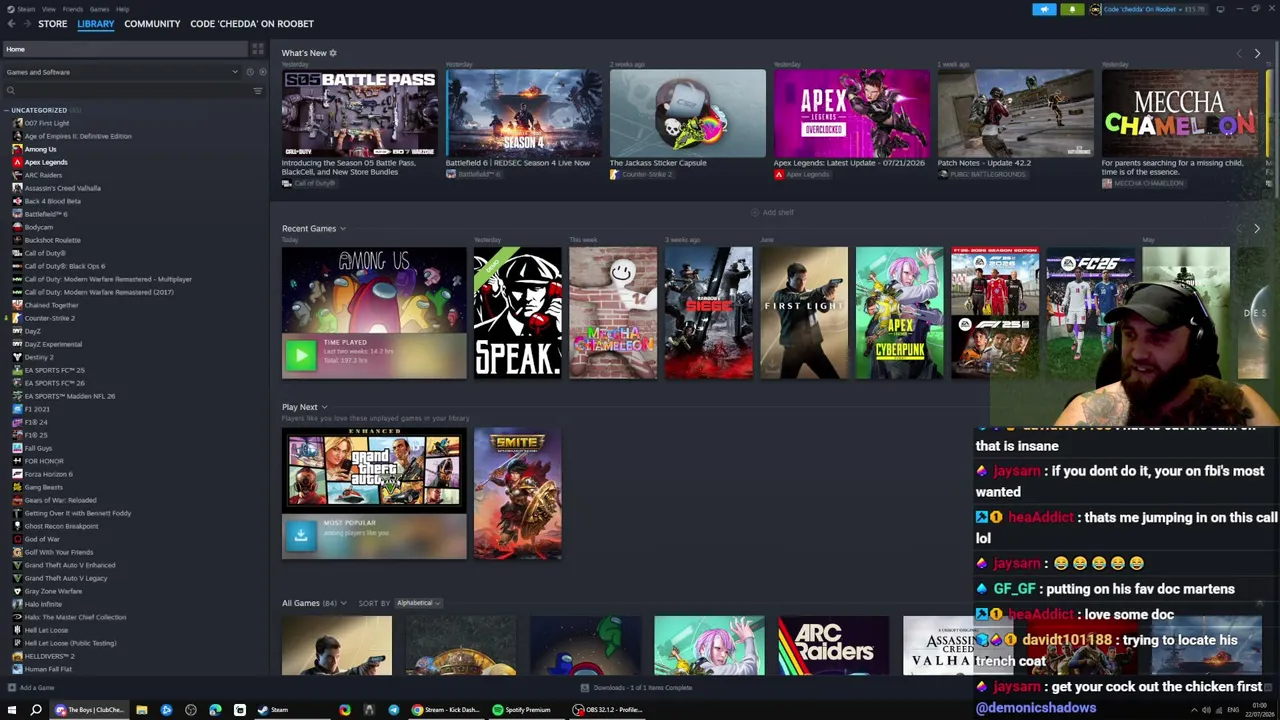Click Add a Game label

click(x=37, y=688)
